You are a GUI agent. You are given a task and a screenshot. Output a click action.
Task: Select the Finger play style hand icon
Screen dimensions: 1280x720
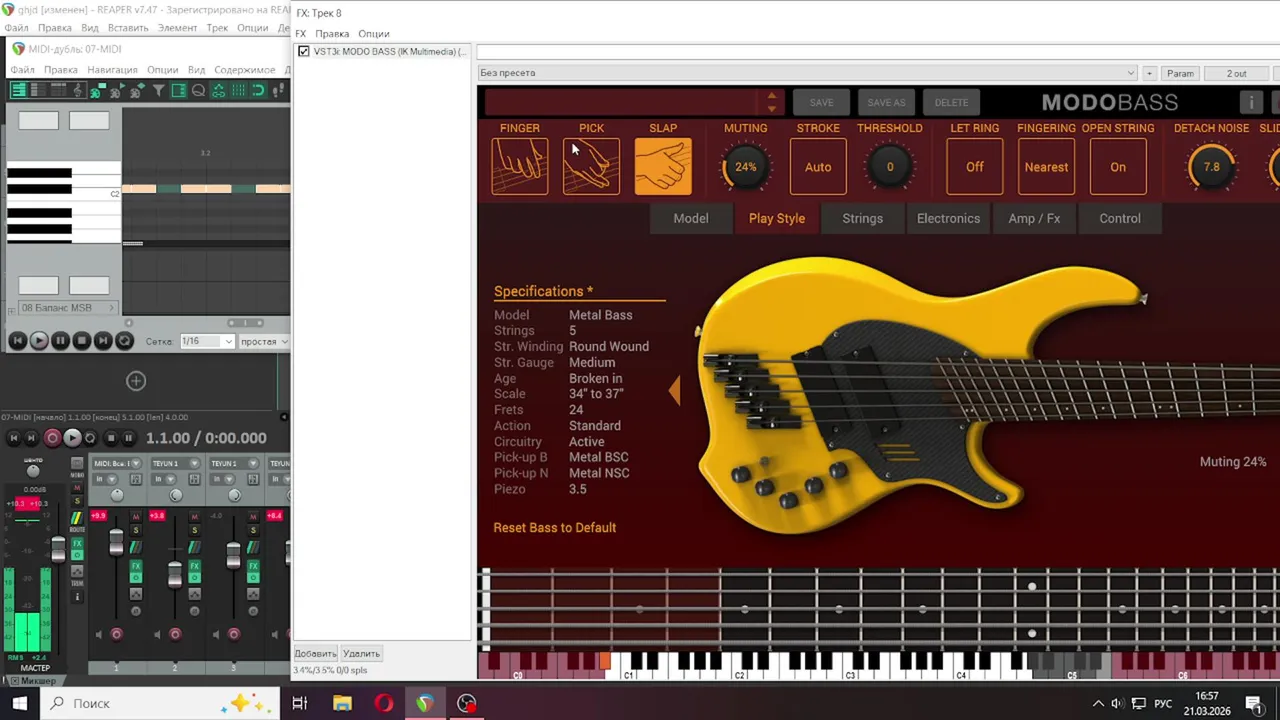(x=520, y=166)
